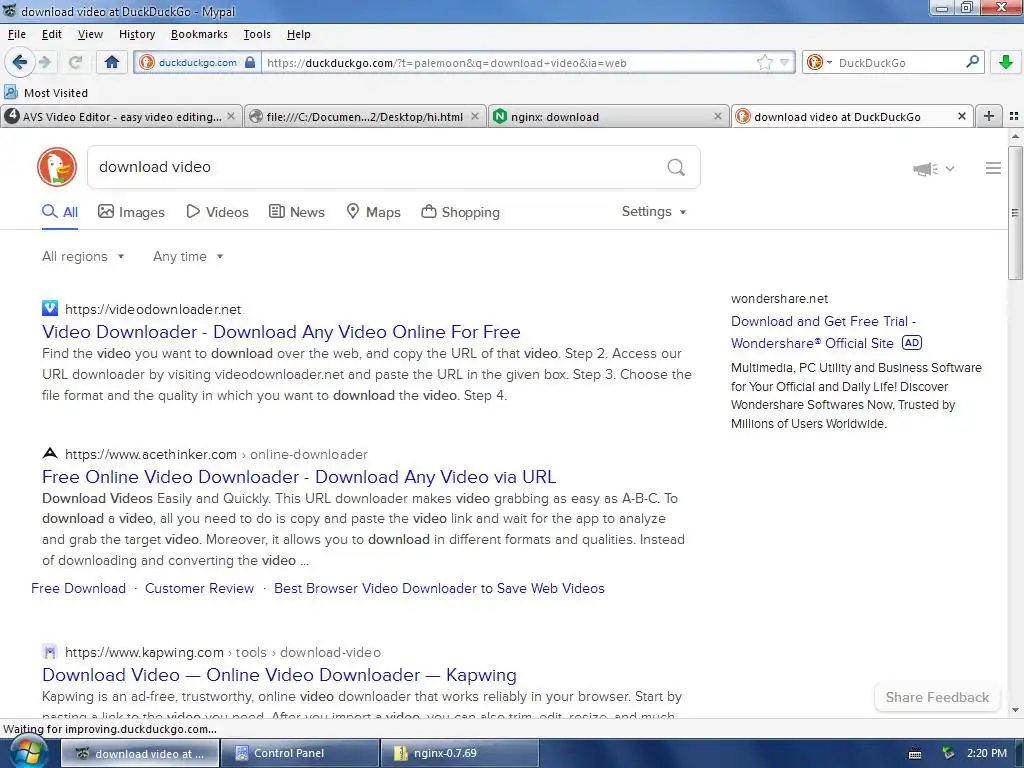Open the History menu
This screenshot has height=768, width=1024.
pyautogui.click(x=136, y=34)
